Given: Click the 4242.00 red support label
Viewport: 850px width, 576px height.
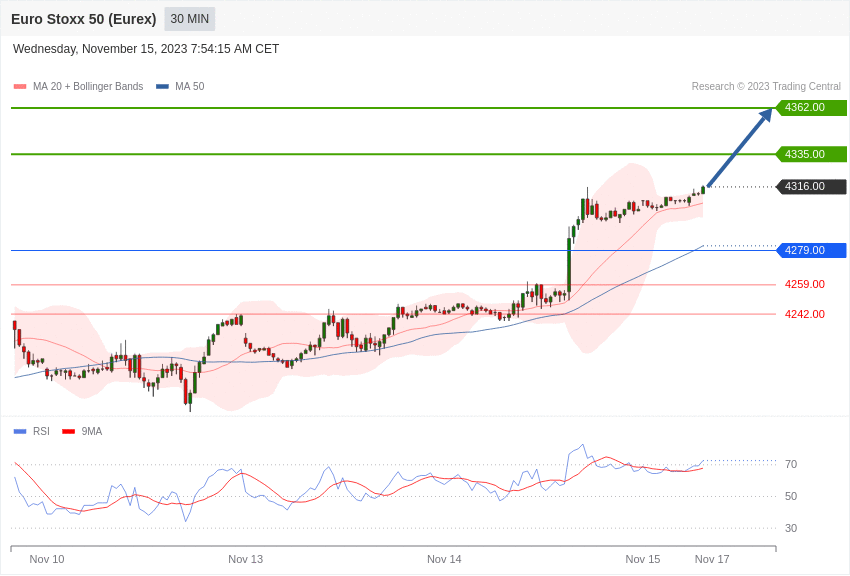Looking at the screenshot, I should 804,314.
